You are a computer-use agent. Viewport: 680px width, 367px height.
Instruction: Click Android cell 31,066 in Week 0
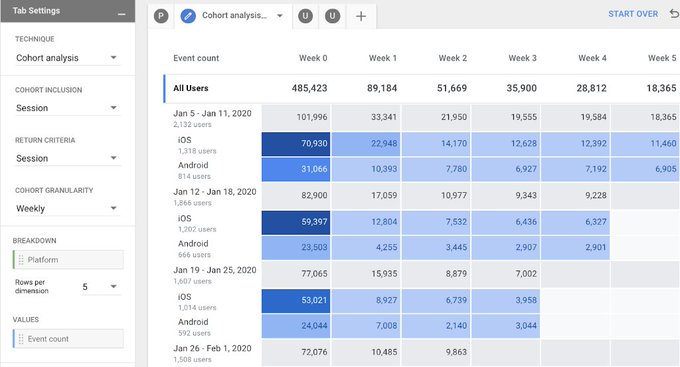pyautogui.click(x=296, y=169)
